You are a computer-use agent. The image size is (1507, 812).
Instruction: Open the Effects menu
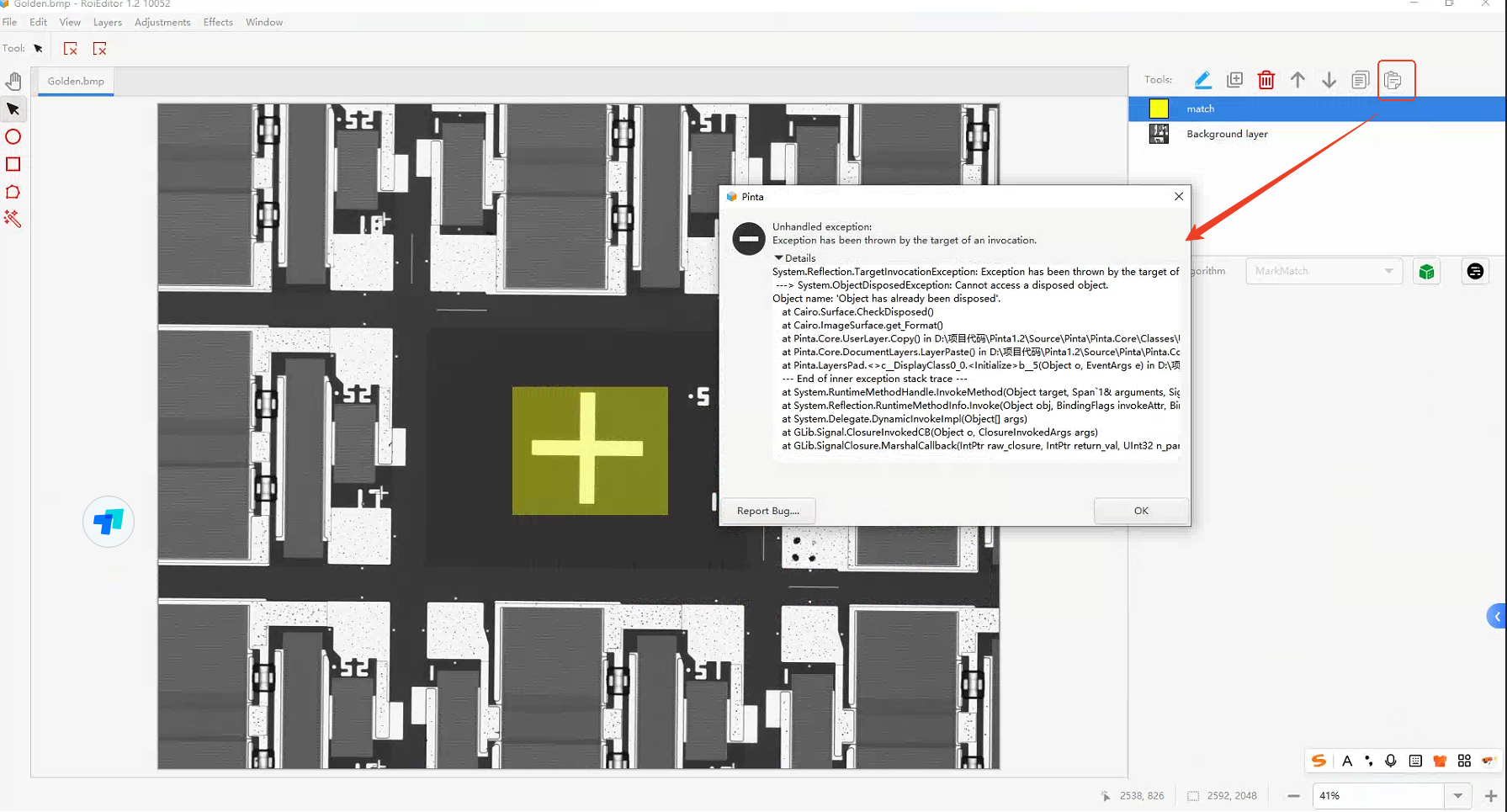coord(218,22)
